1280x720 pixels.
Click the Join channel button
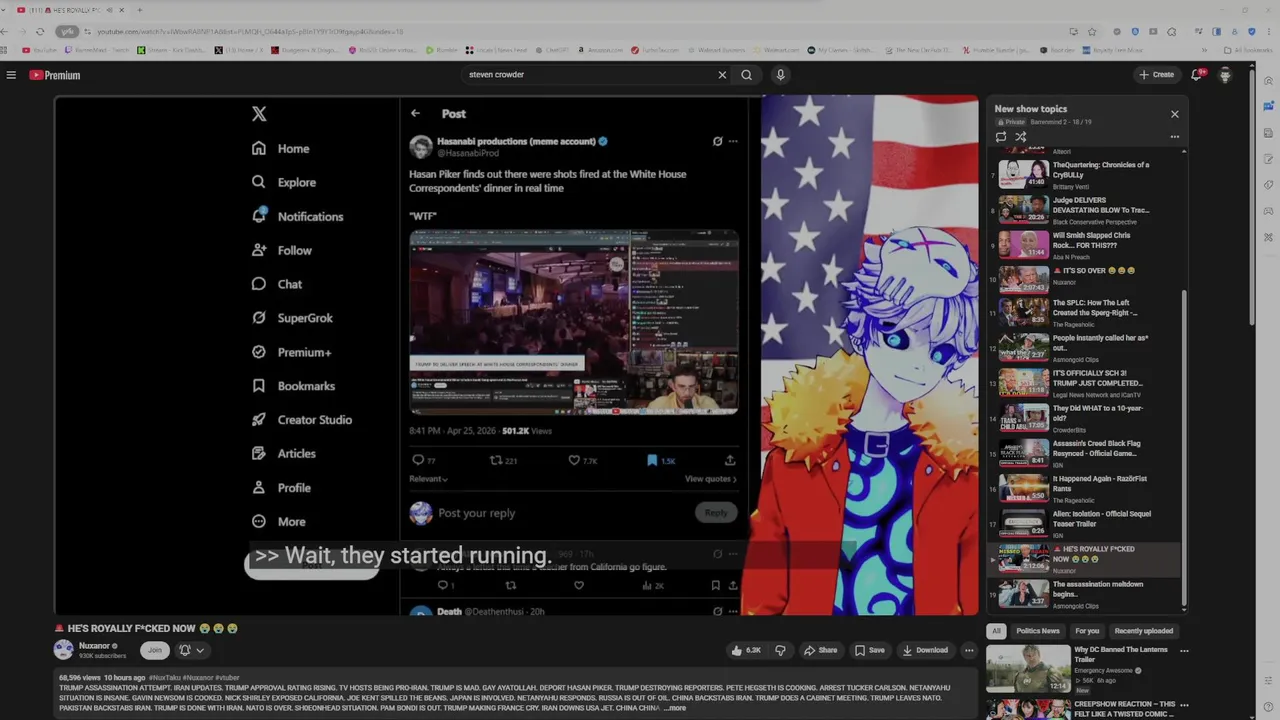tap(154, 650)
